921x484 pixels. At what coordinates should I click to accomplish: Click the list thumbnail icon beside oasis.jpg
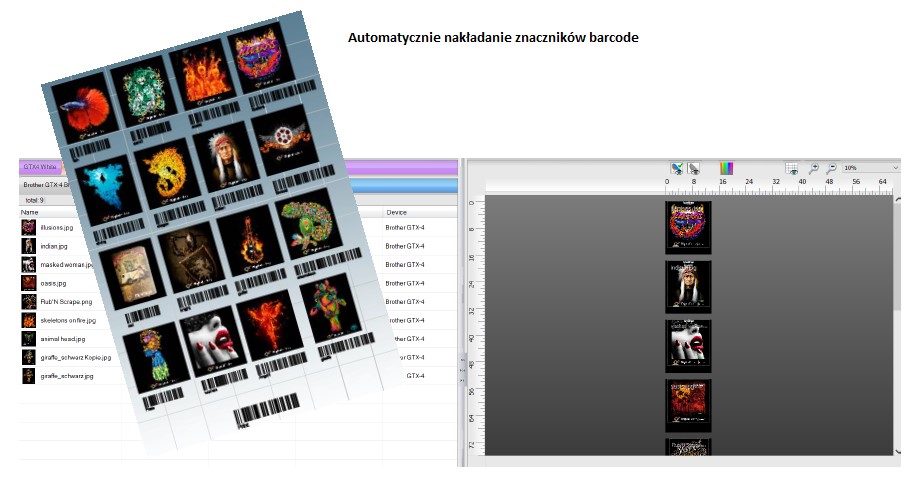[28, 283]
